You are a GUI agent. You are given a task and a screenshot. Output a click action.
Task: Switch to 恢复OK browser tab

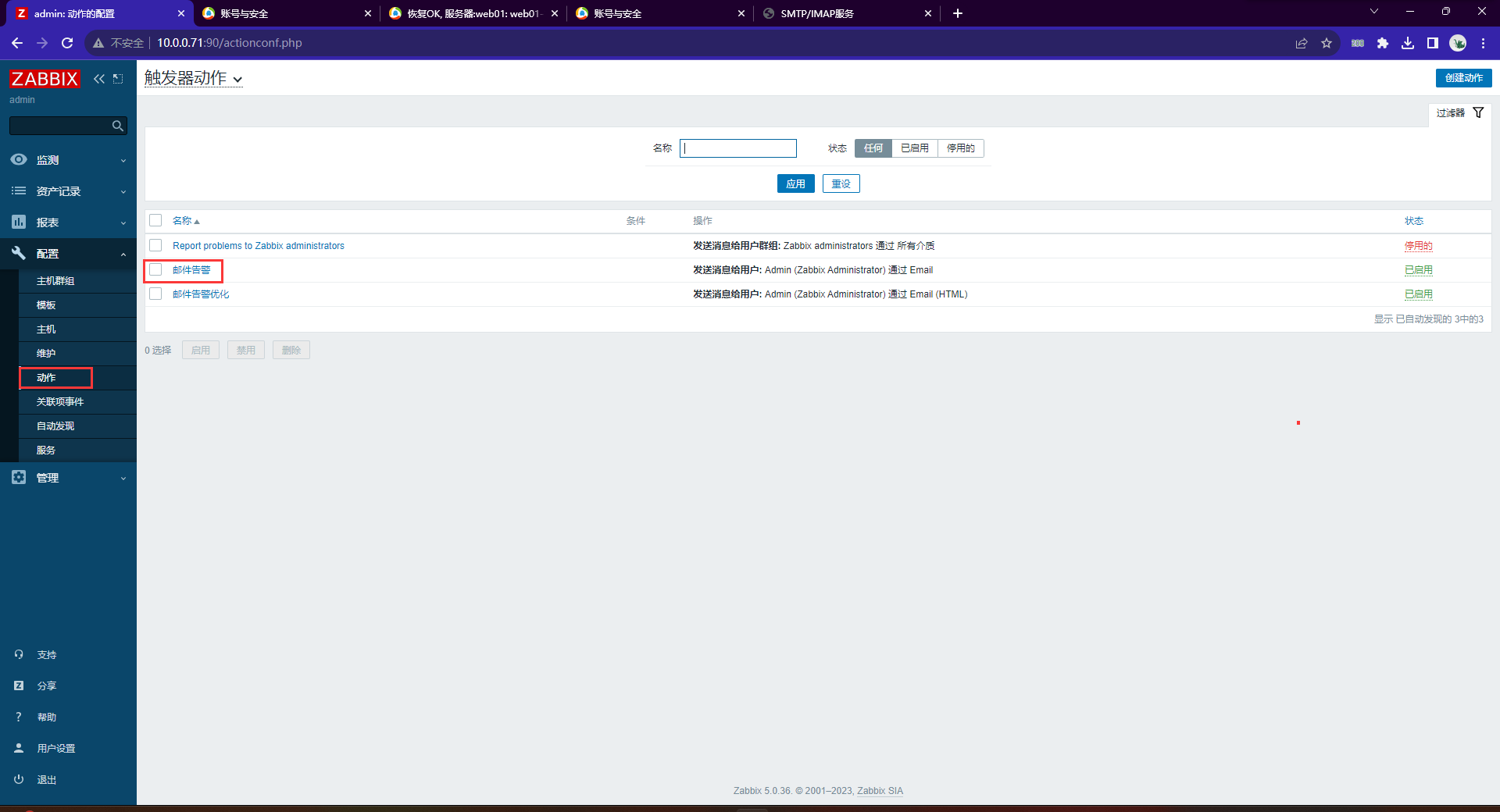click(473, 13)
